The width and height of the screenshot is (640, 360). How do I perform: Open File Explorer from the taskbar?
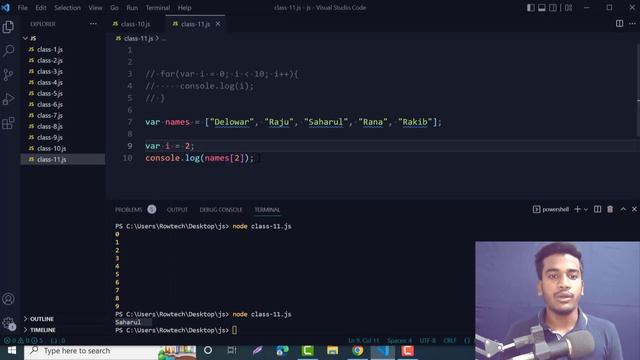[x=332, y=351]
